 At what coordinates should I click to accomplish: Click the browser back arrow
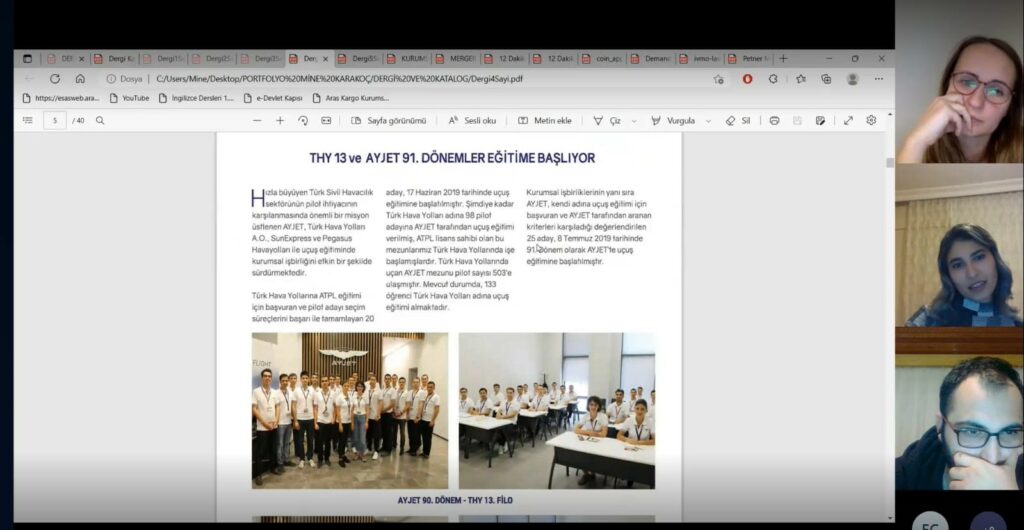coord(29,79)
